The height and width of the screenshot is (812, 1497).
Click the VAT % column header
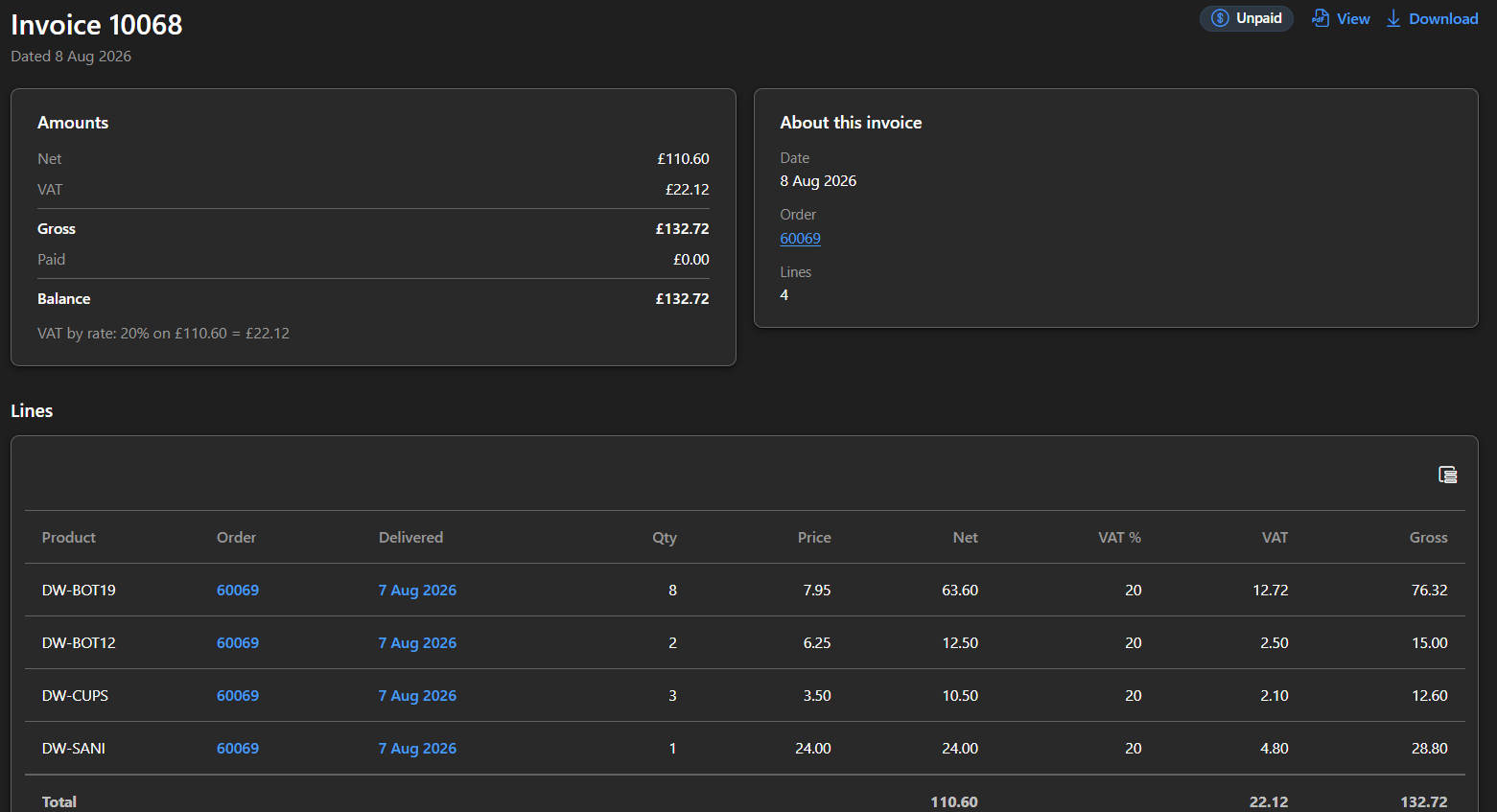tap(1119, 537)
